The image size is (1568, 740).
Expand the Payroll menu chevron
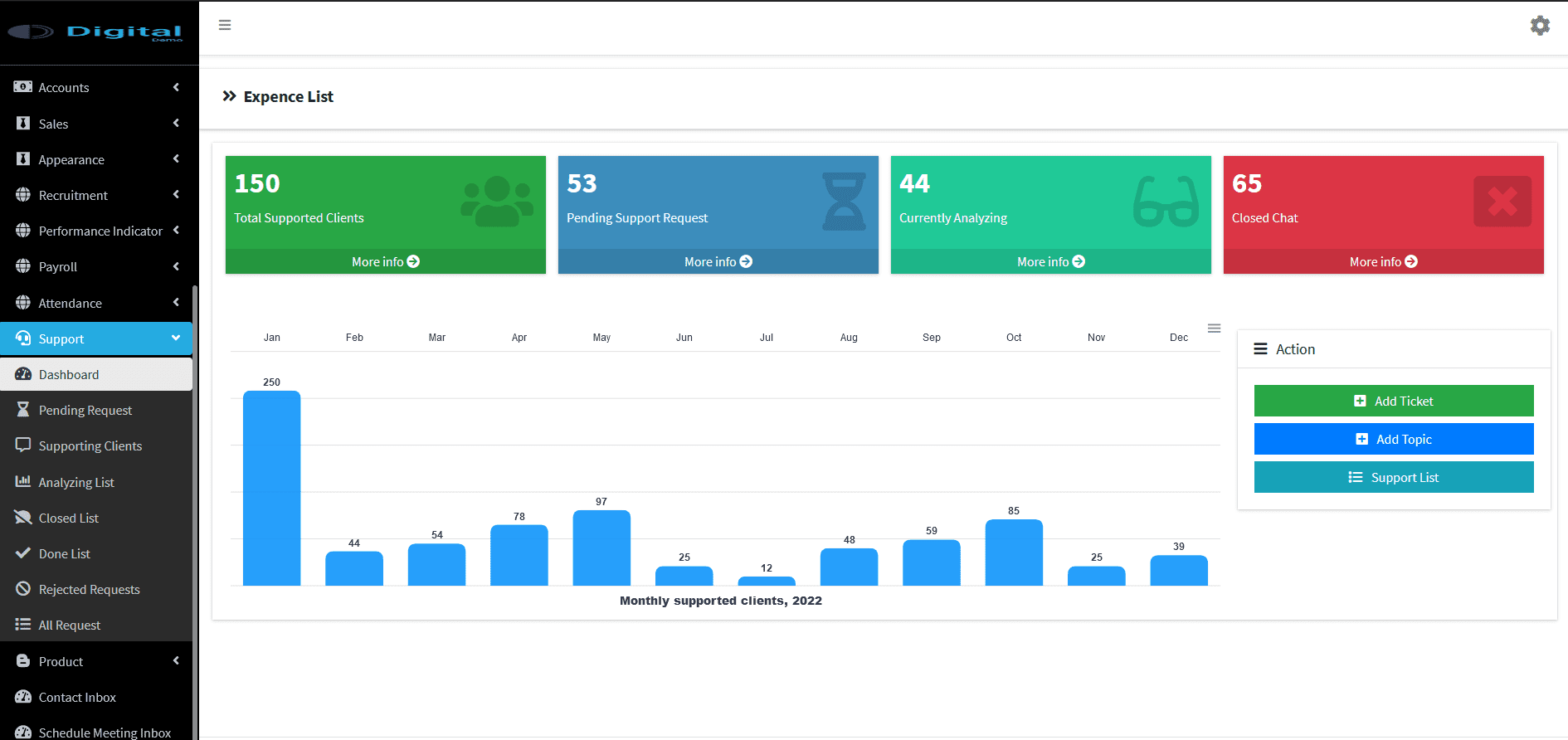click(x=176, y=266)
